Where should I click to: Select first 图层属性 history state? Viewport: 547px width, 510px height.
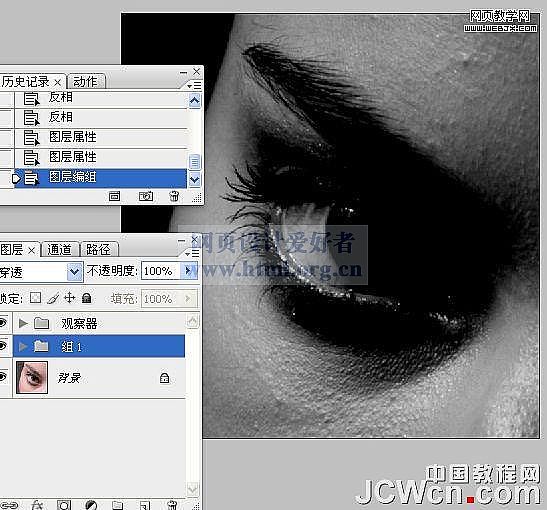click(101, 138)
